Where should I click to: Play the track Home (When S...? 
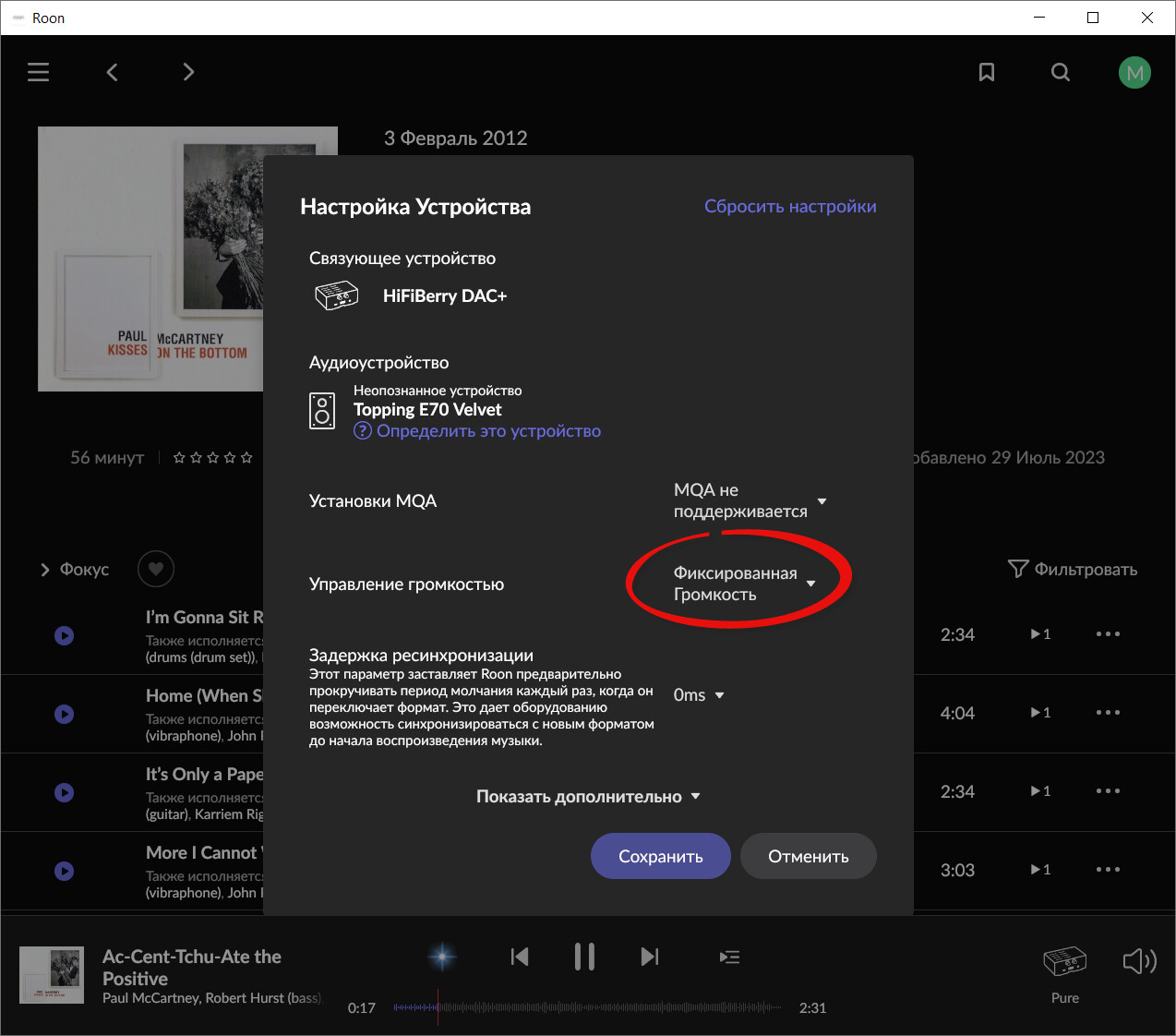64,714
